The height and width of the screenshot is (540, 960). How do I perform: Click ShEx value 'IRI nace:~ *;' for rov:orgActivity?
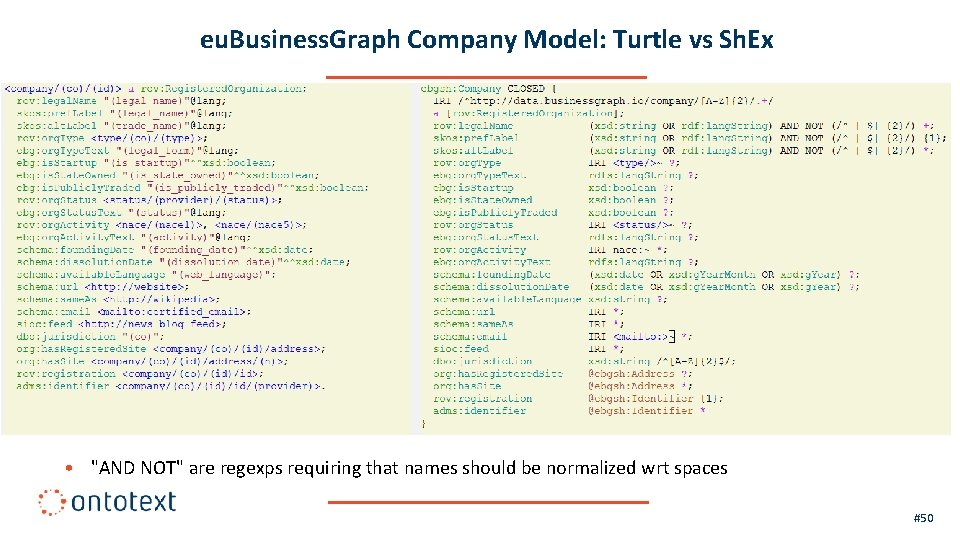pos(628,250)
